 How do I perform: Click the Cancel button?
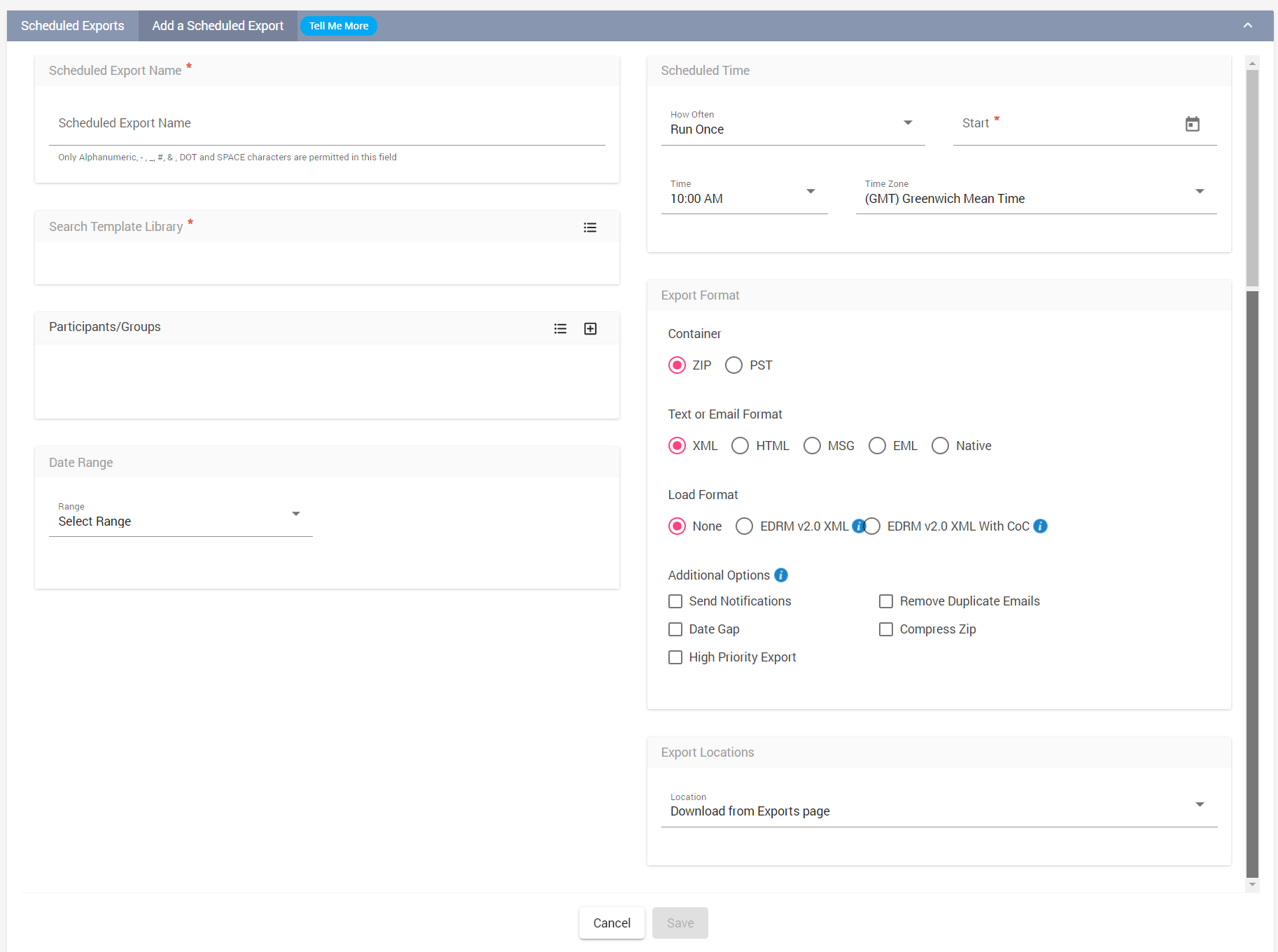pos(612,923)
